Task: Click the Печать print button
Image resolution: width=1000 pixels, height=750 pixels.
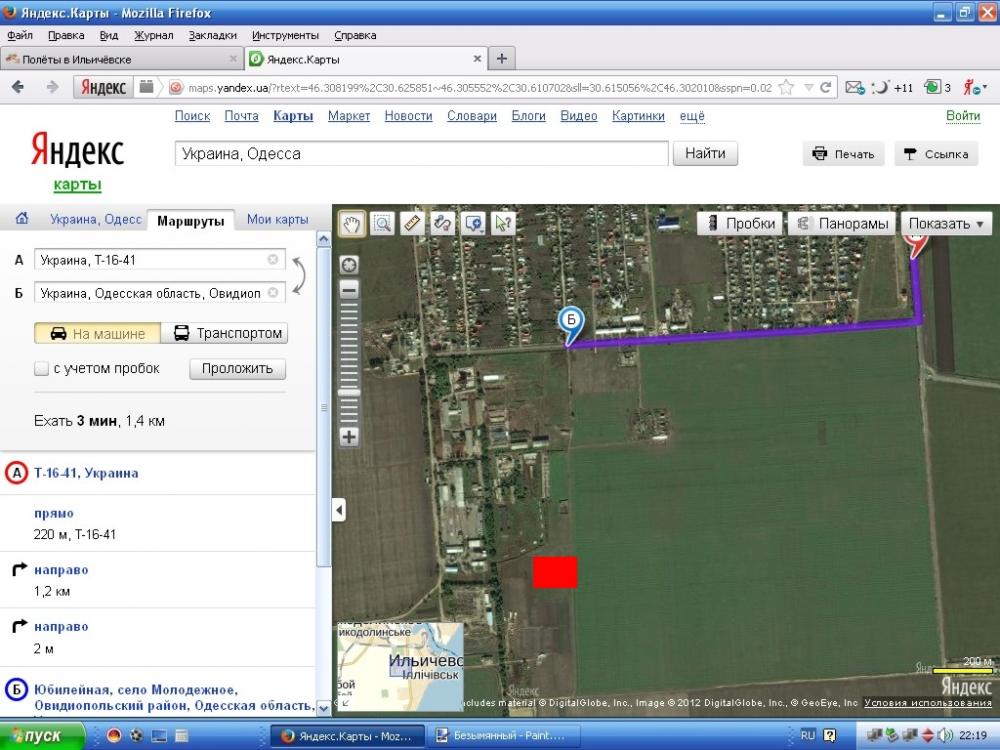Action: (843, 154)
